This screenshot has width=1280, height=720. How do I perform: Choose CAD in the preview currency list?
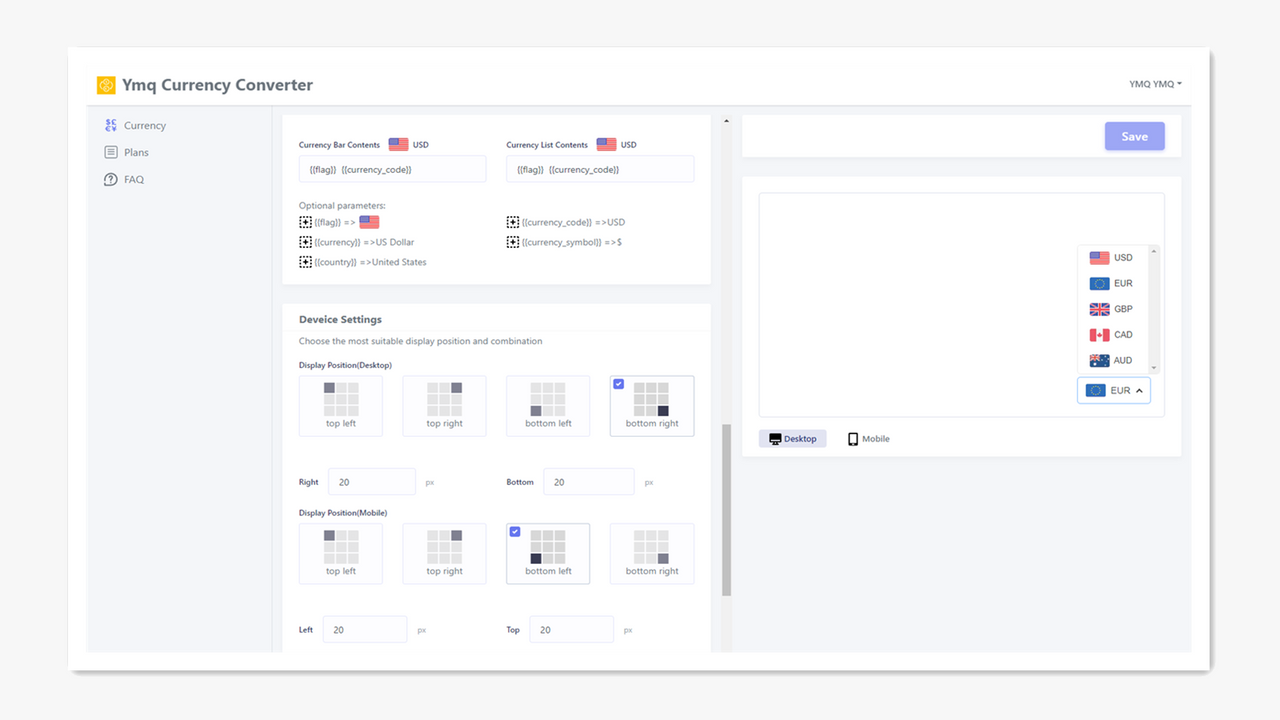tap(1112, 335)
